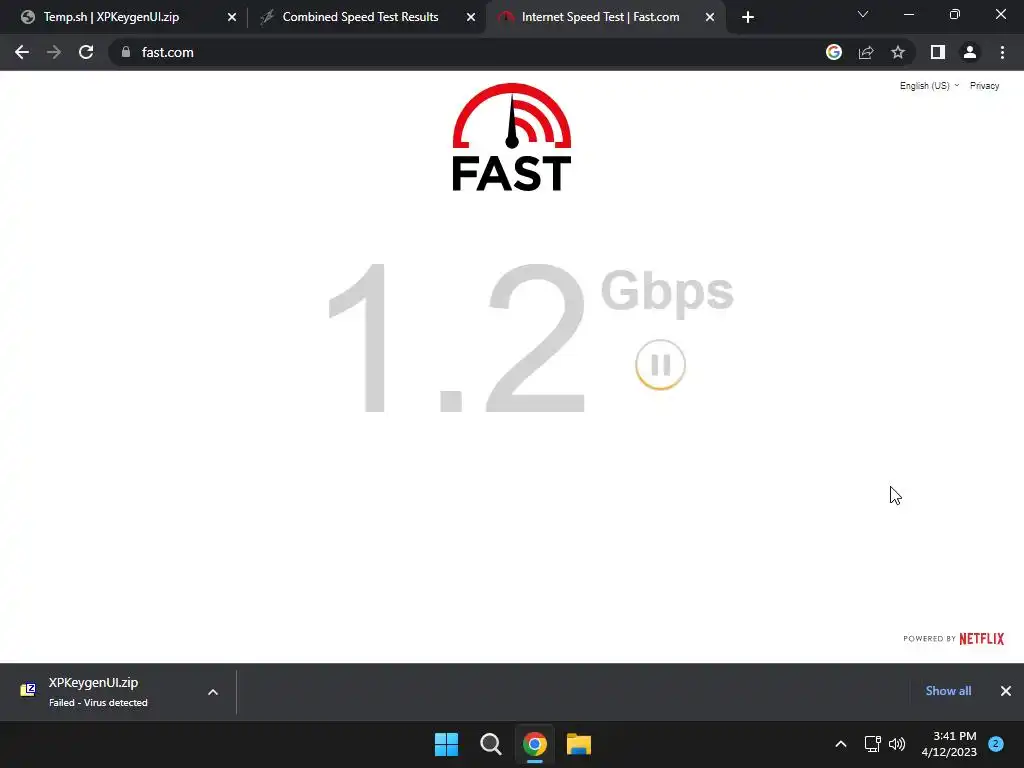Image resolution: width=1024 pixels, height=768 pixels.
Task: View site info via the lock icon
Action: (126, 52)
